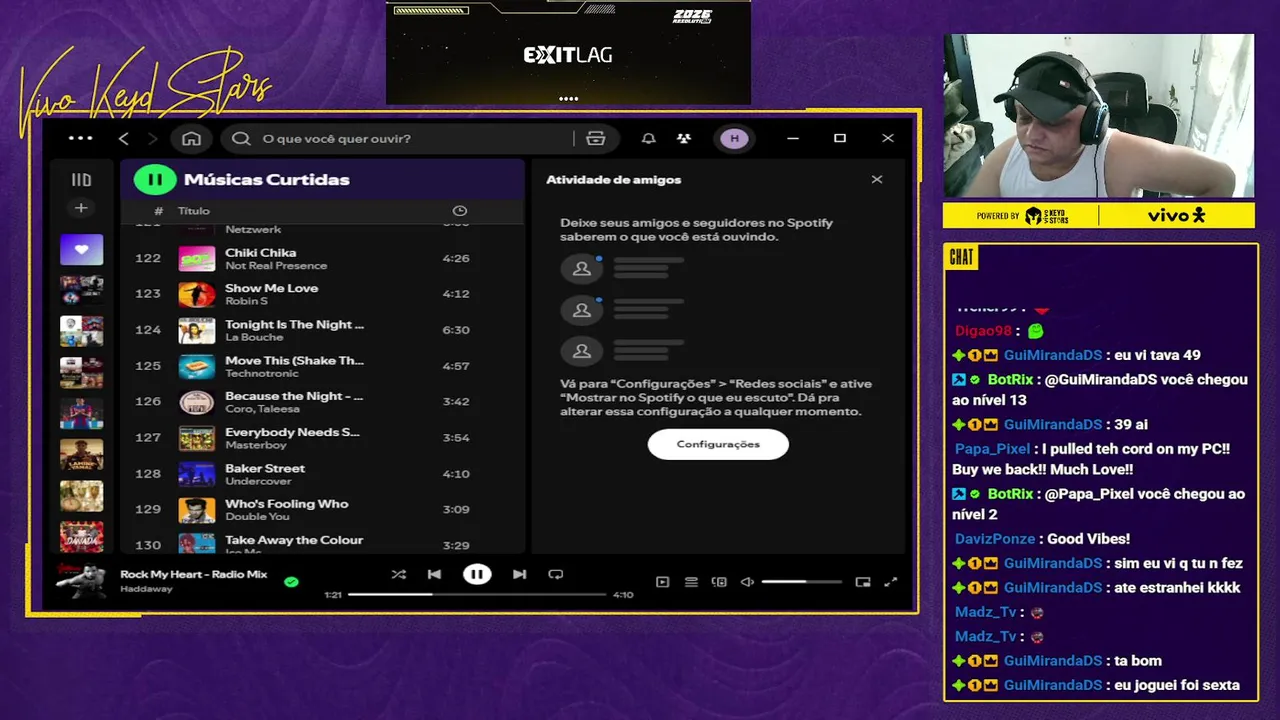Open notifications bell (What's new)
The height and width of the screenshot is (720, 1280).
[x=648, y=139]
